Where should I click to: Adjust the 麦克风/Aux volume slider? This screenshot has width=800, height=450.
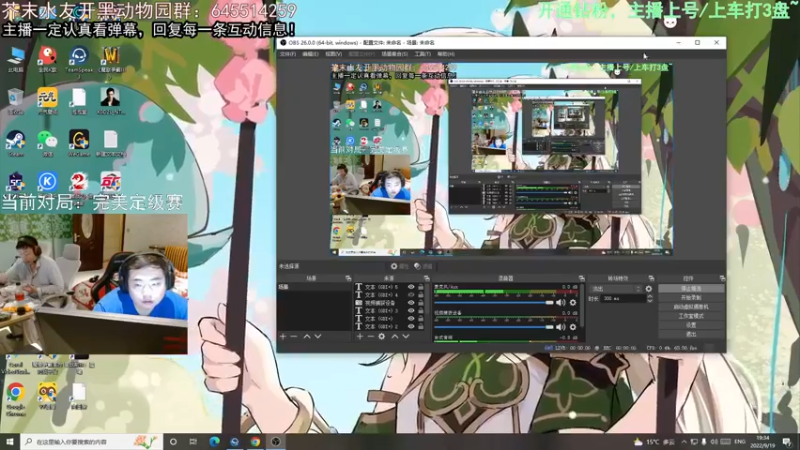[493, 303]
